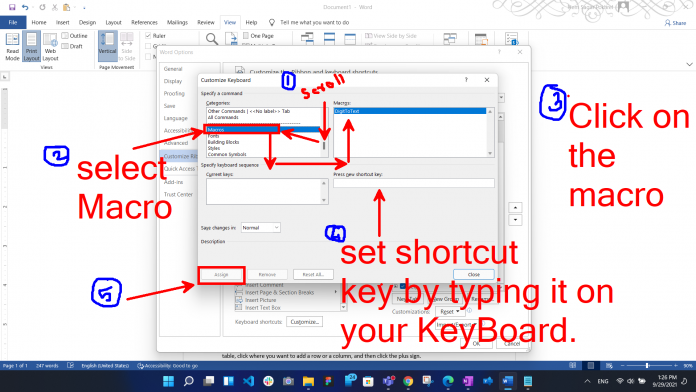Switch to Read Mode view
The height and width of the screenshot is (392, 696).
[x=12, y=46]
